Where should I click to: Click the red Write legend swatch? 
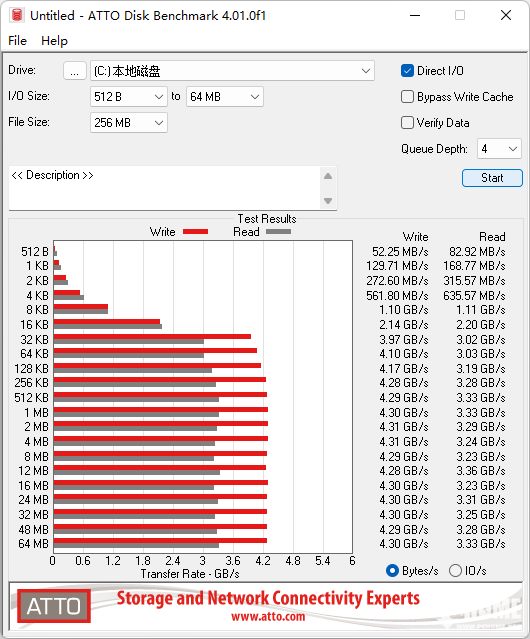tap(196, 231)
